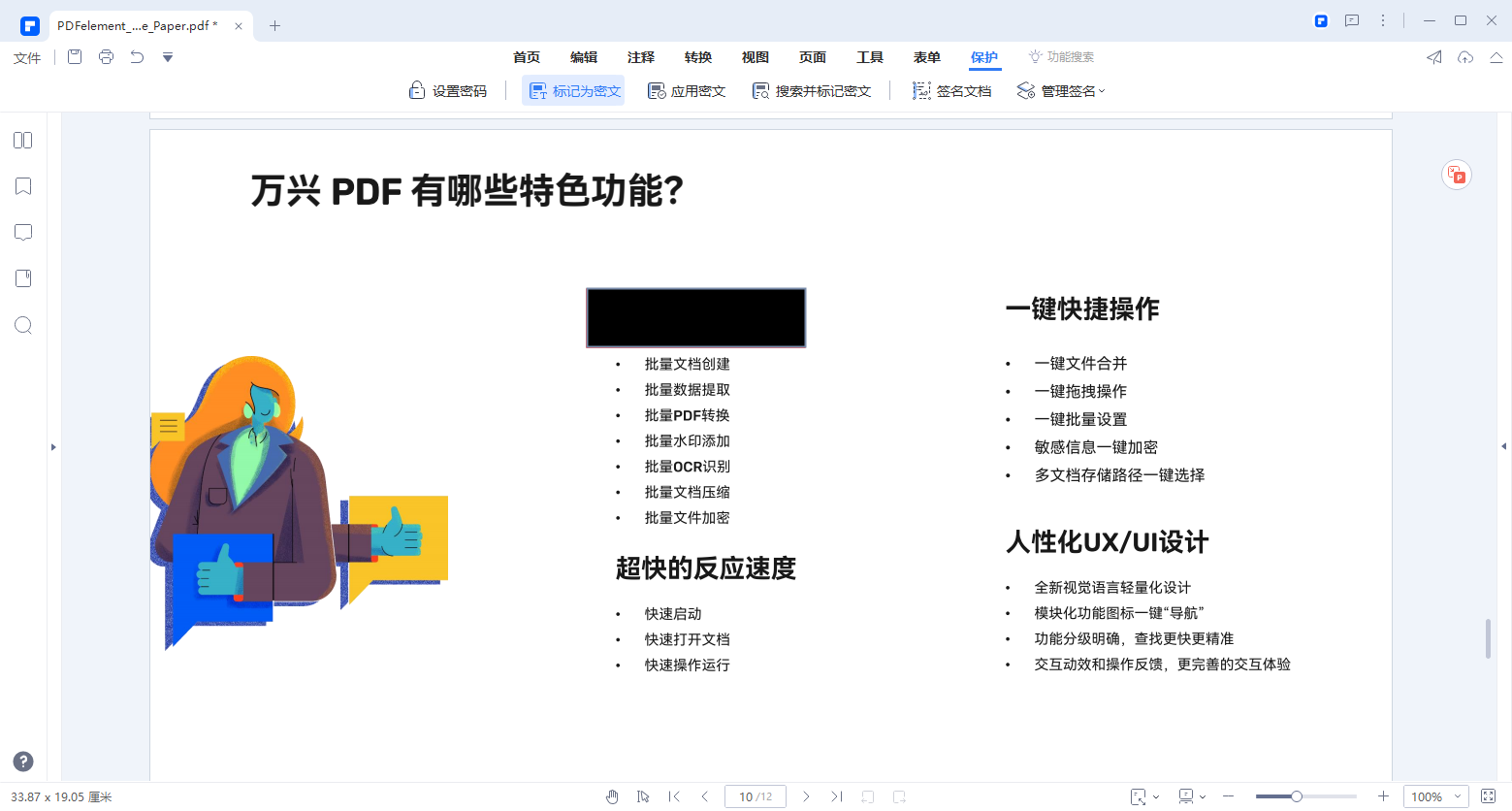Click 搜索并标记密文 to search for redactions
This screenshot has width=1512, height=811.
click(x=813, y=89)
